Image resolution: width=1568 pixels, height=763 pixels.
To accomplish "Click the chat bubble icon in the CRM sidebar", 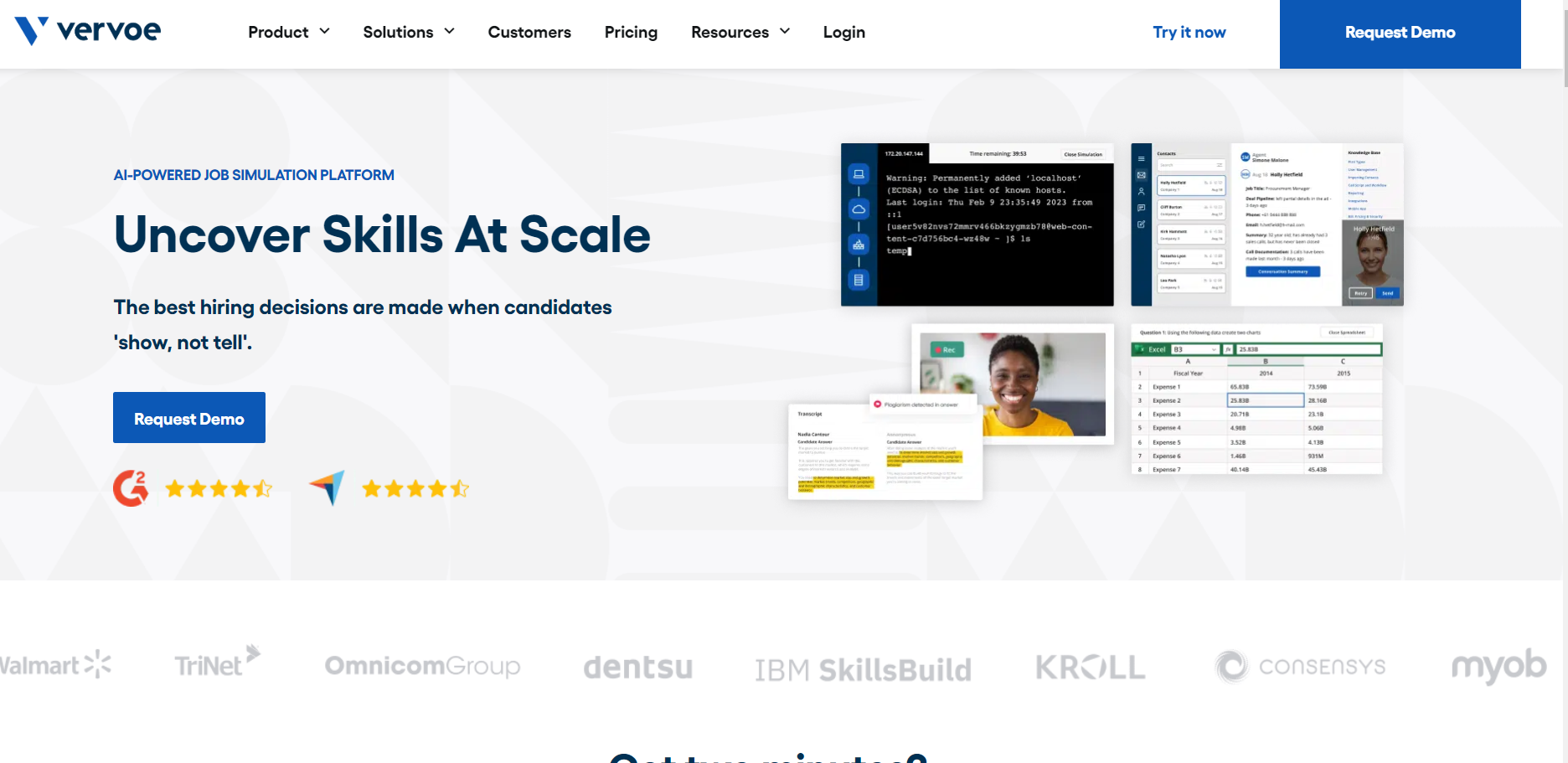I will [x=1141, y=207].
